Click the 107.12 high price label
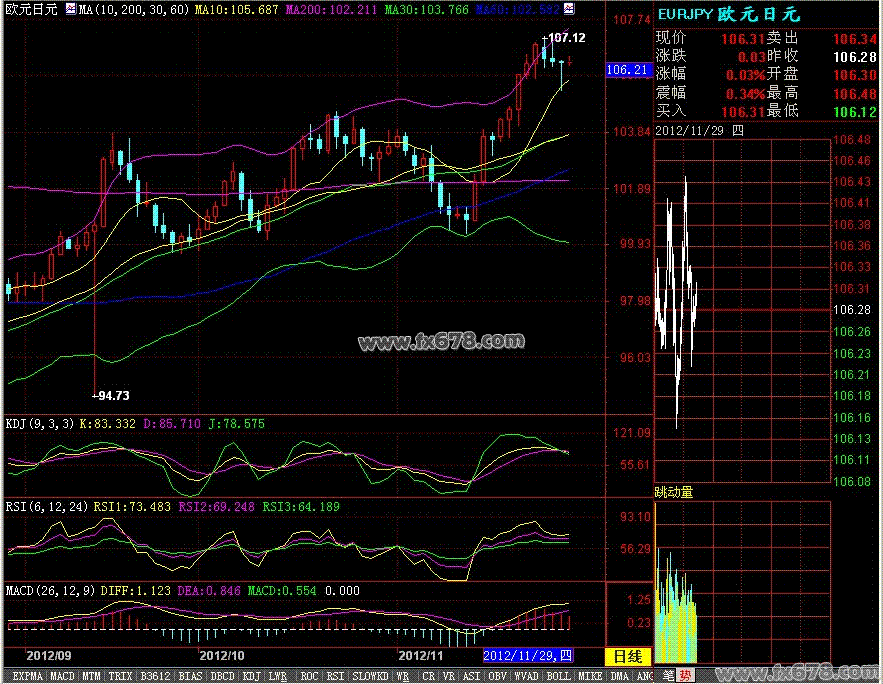Image resolution: width=883 pixels, height=684 pixels. [567, 38]
